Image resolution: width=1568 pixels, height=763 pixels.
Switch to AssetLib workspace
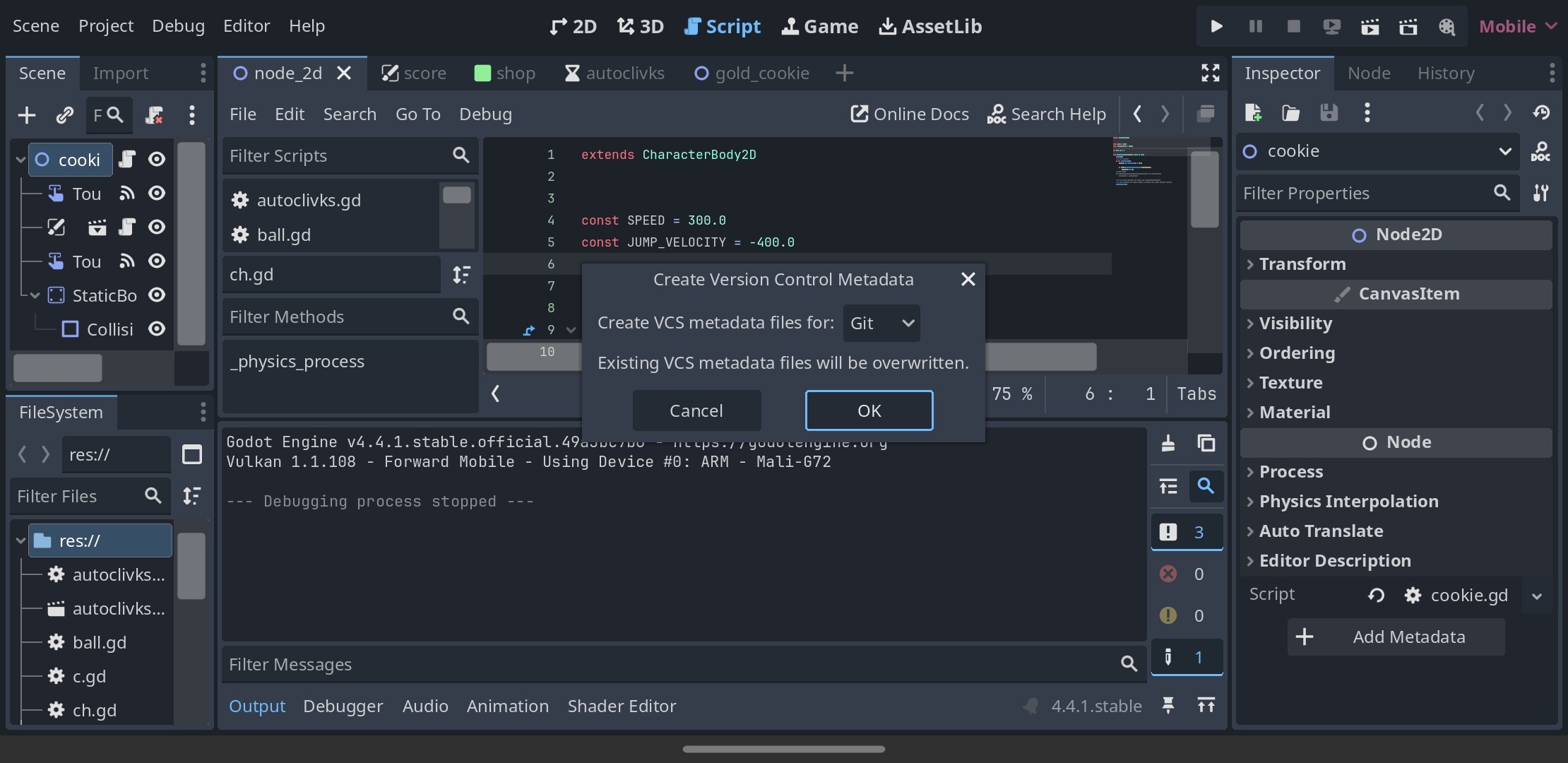(x=930, y=27)
